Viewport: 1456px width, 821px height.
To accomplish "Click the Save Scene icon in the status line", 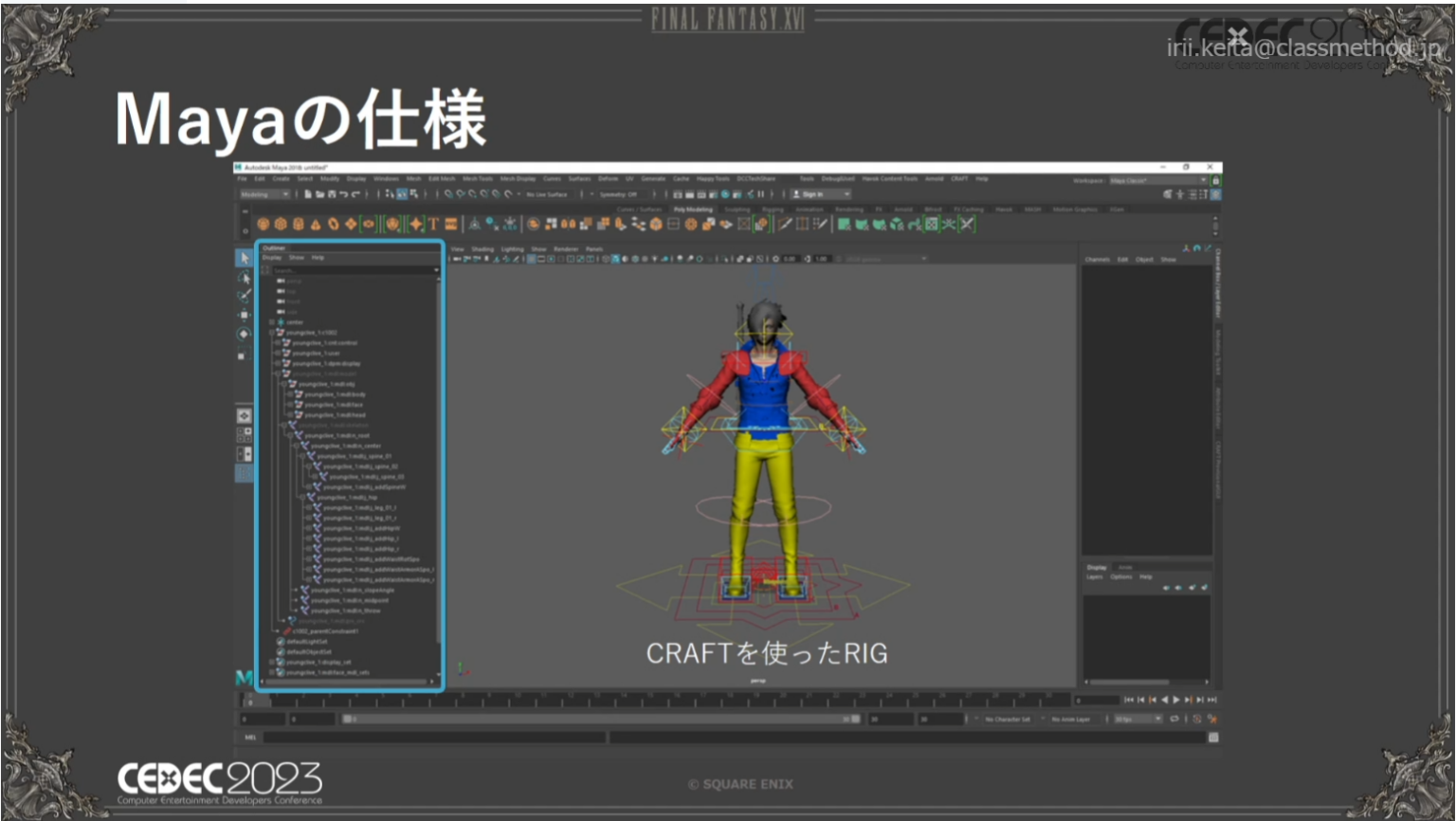I will pyautogui.click(x=331, y=193).
